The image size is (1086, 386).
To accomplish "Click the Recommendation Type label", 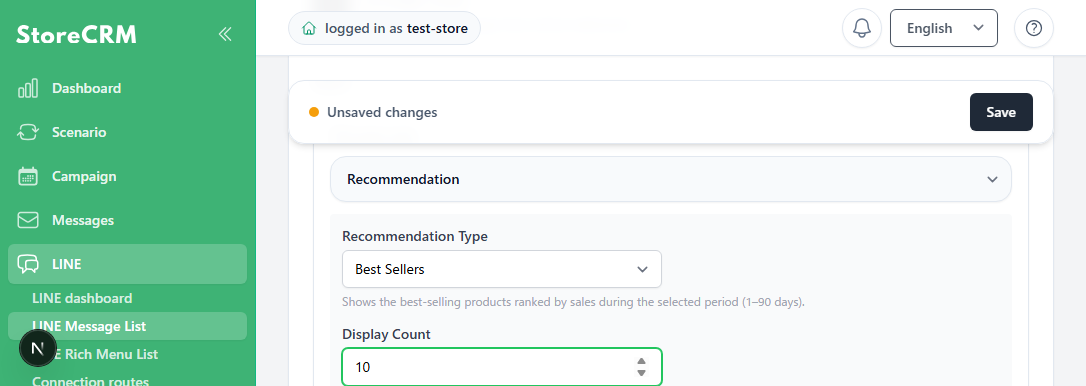I will point(415,236).
